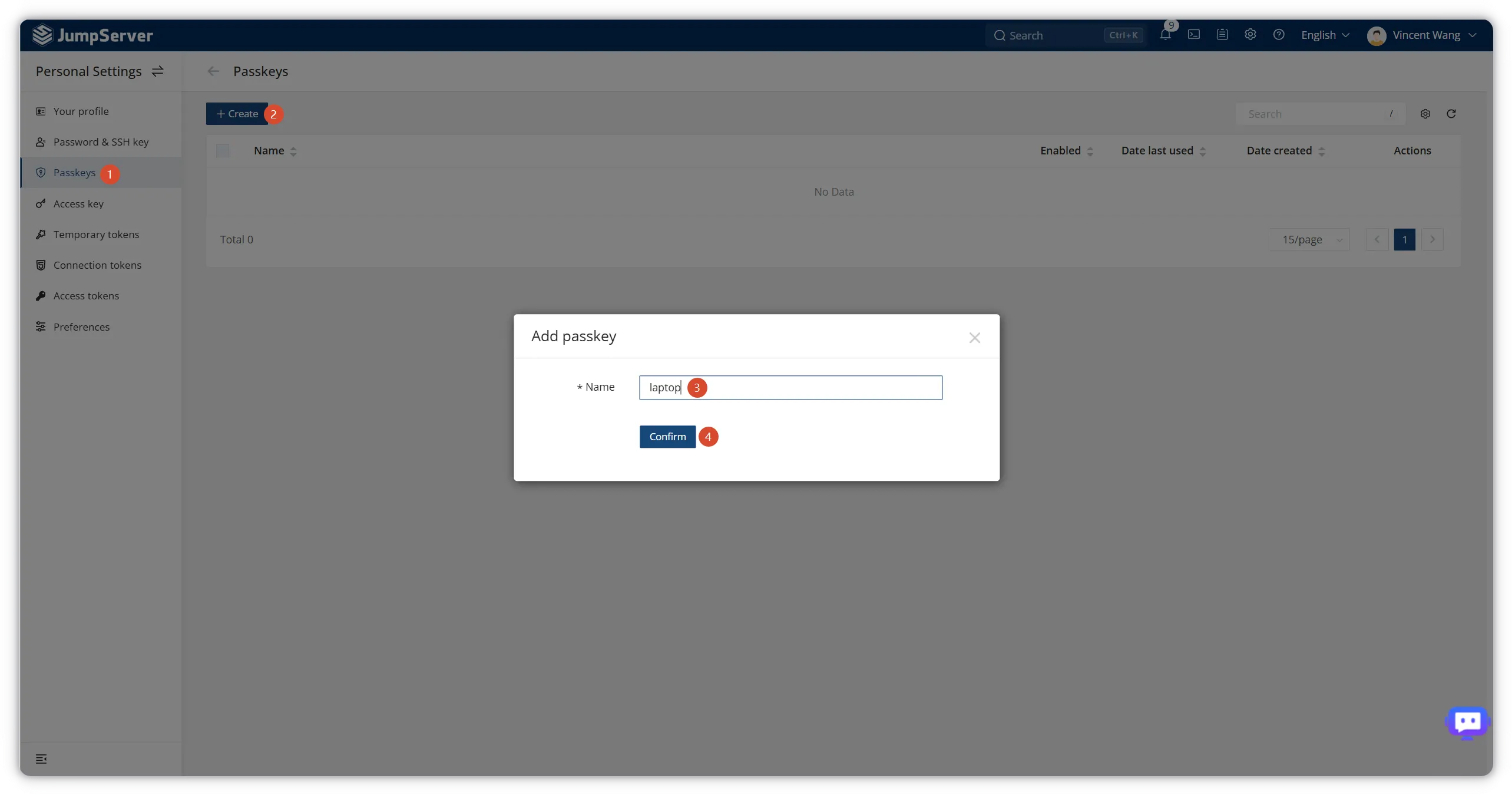
Task: Confirm adding the passkey
Action: [x=667, y=437]
